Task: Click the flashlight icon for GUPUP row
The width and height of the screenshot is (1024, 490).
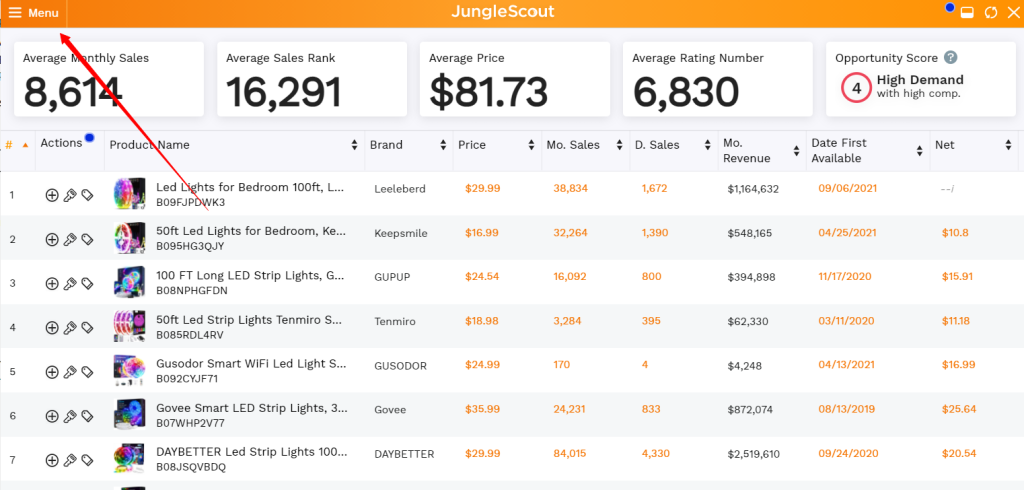Action: pyautogui.click(x=70, y=283)
